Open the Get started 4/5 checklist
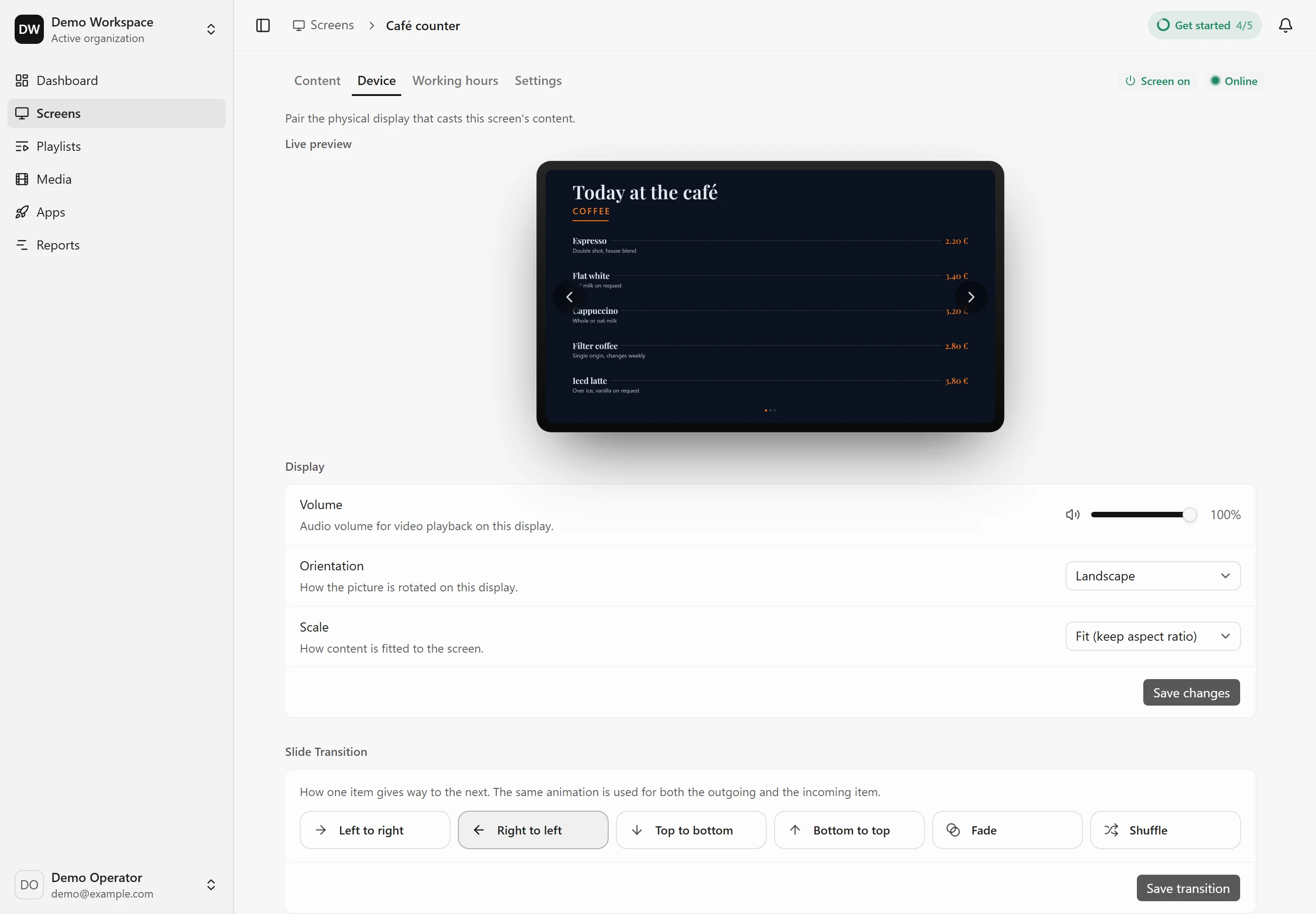 pos(1205,25)
